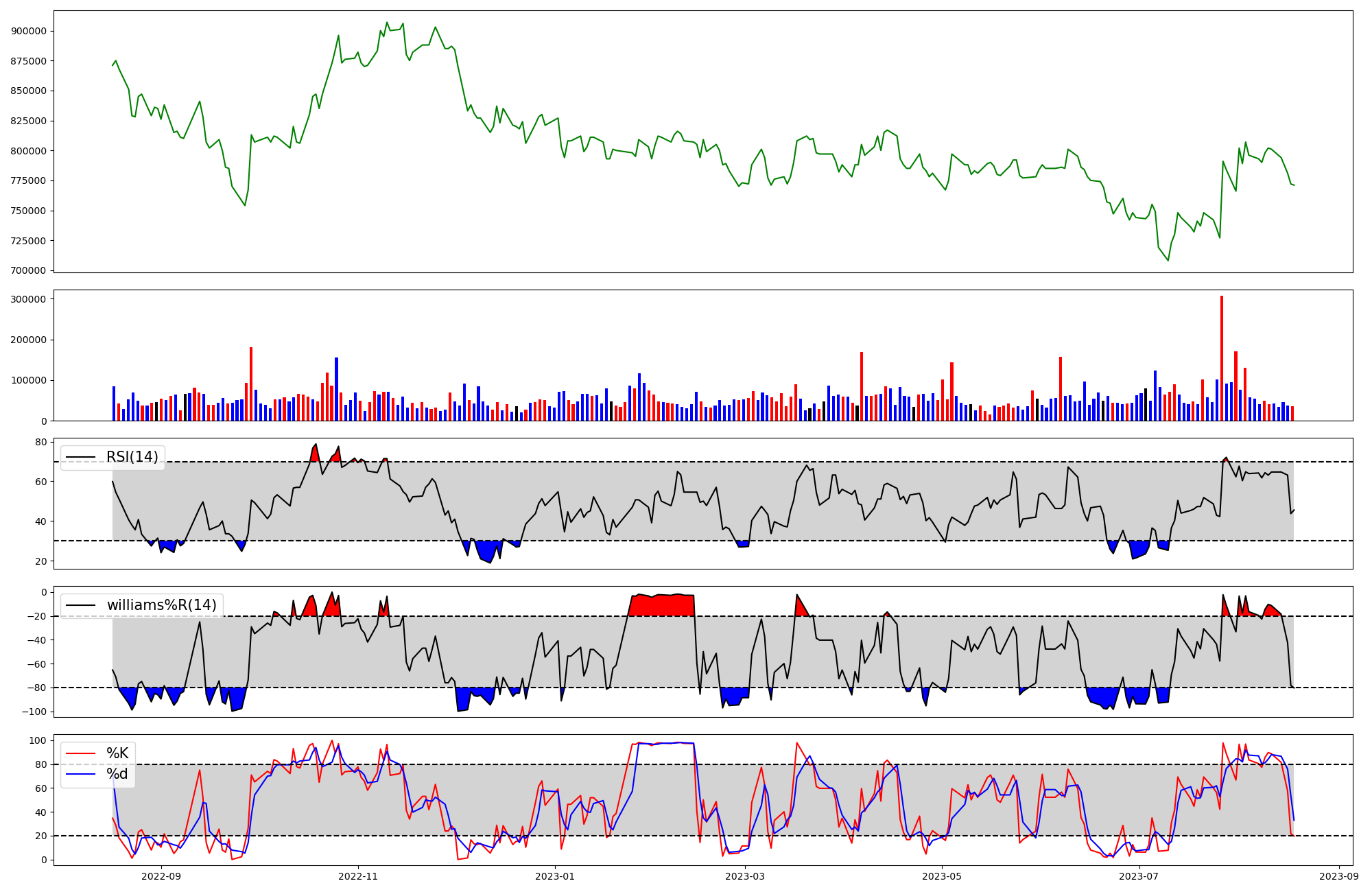Click the 2023-07 x-axis date label
Screen dimensions: 1372x892
pos(1138,876)
